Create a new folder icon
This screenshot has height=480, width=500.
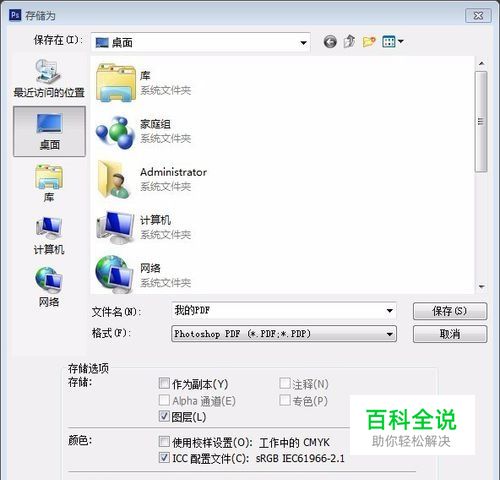click(x=369, y=42)
